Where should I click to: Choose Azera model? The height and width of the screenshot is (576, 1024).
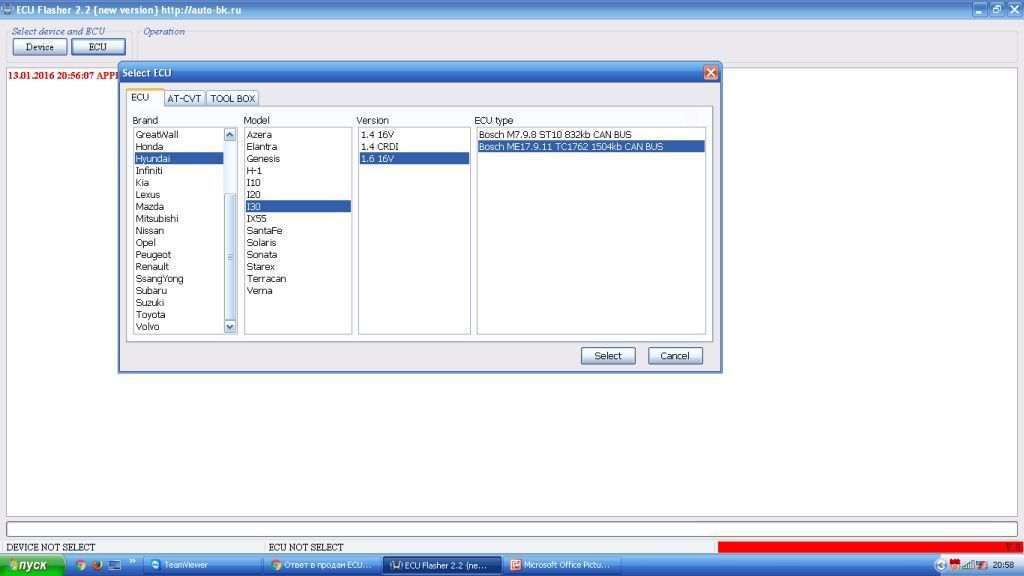coord(298,135)
